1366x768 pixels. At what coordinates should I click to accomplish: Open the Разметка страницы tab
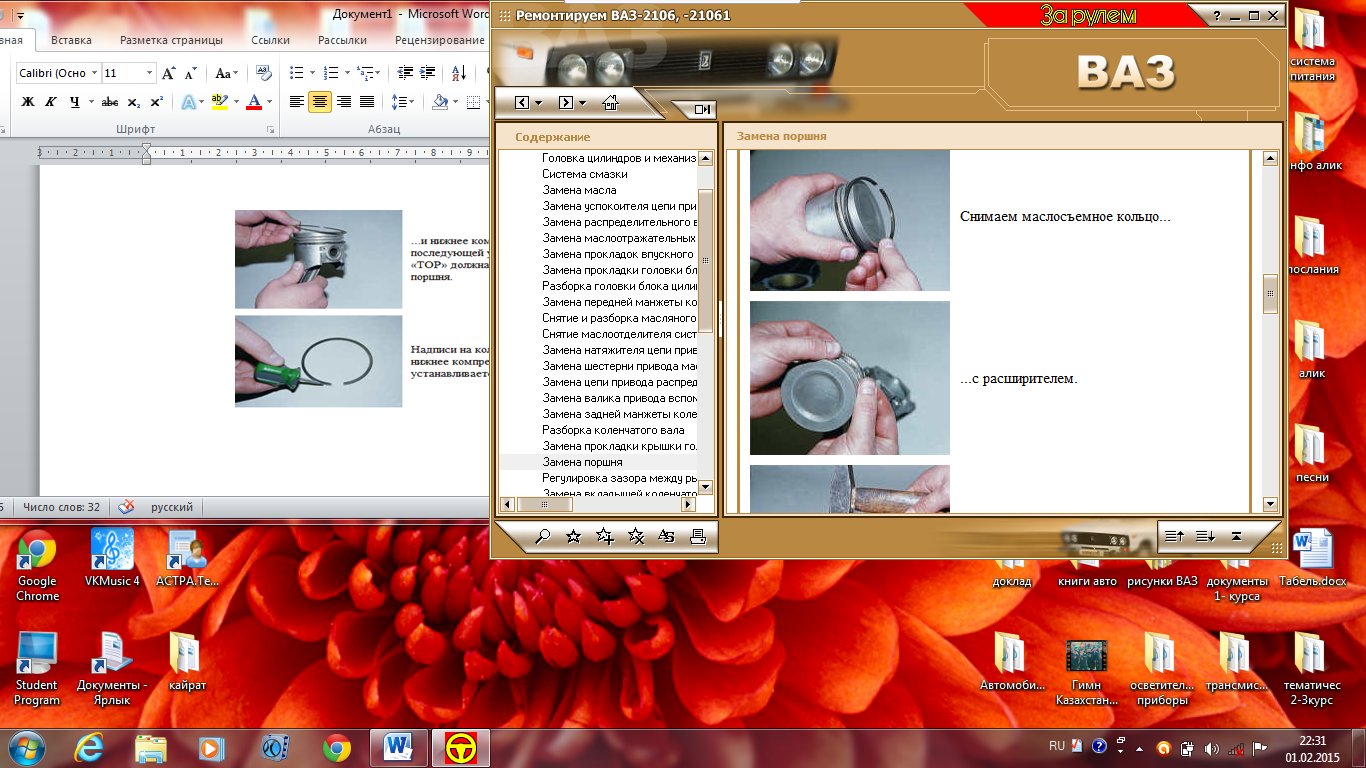click(171, 40)
